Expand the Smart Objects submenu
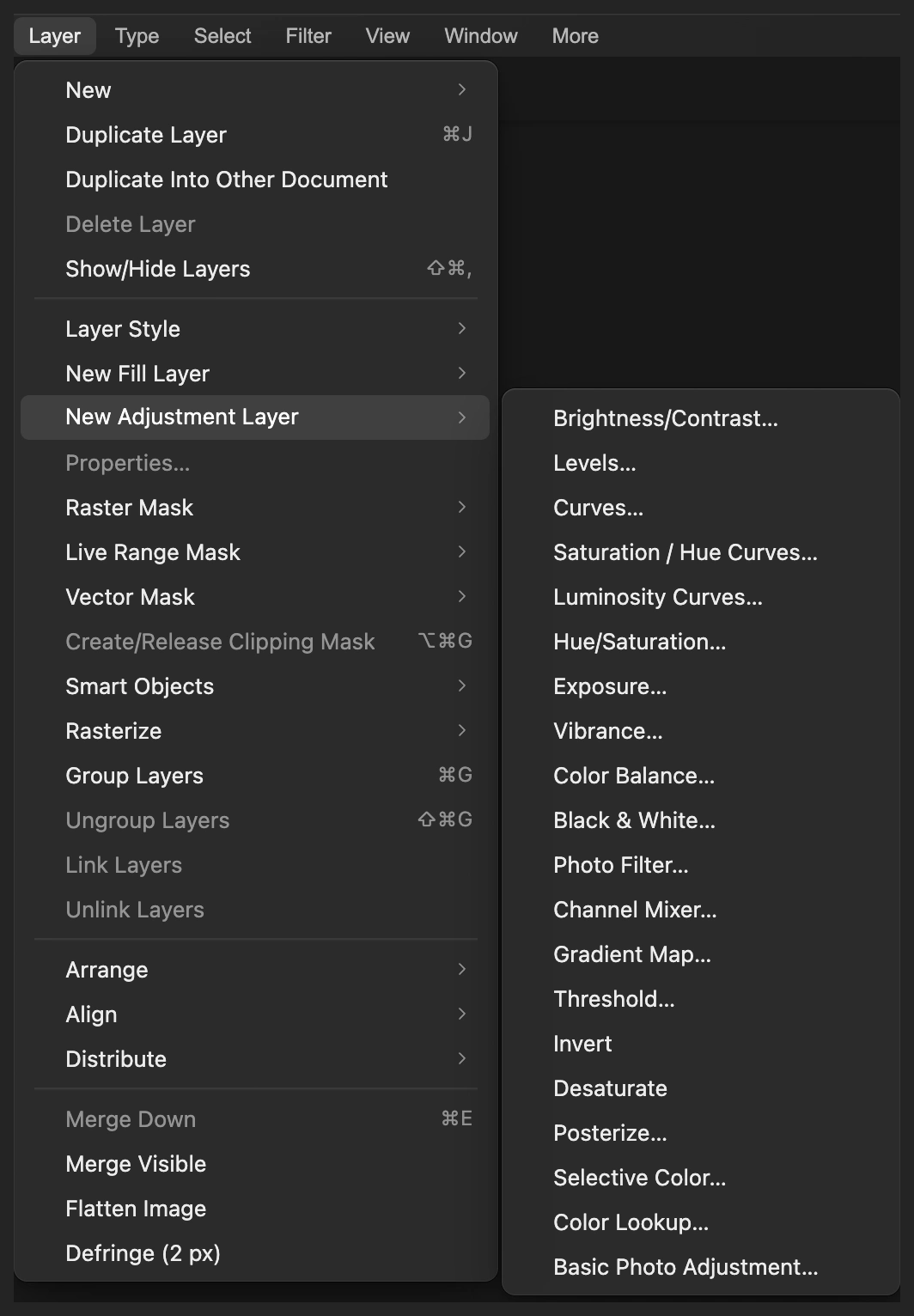The image size is (914, 1316). coord(255,686)
